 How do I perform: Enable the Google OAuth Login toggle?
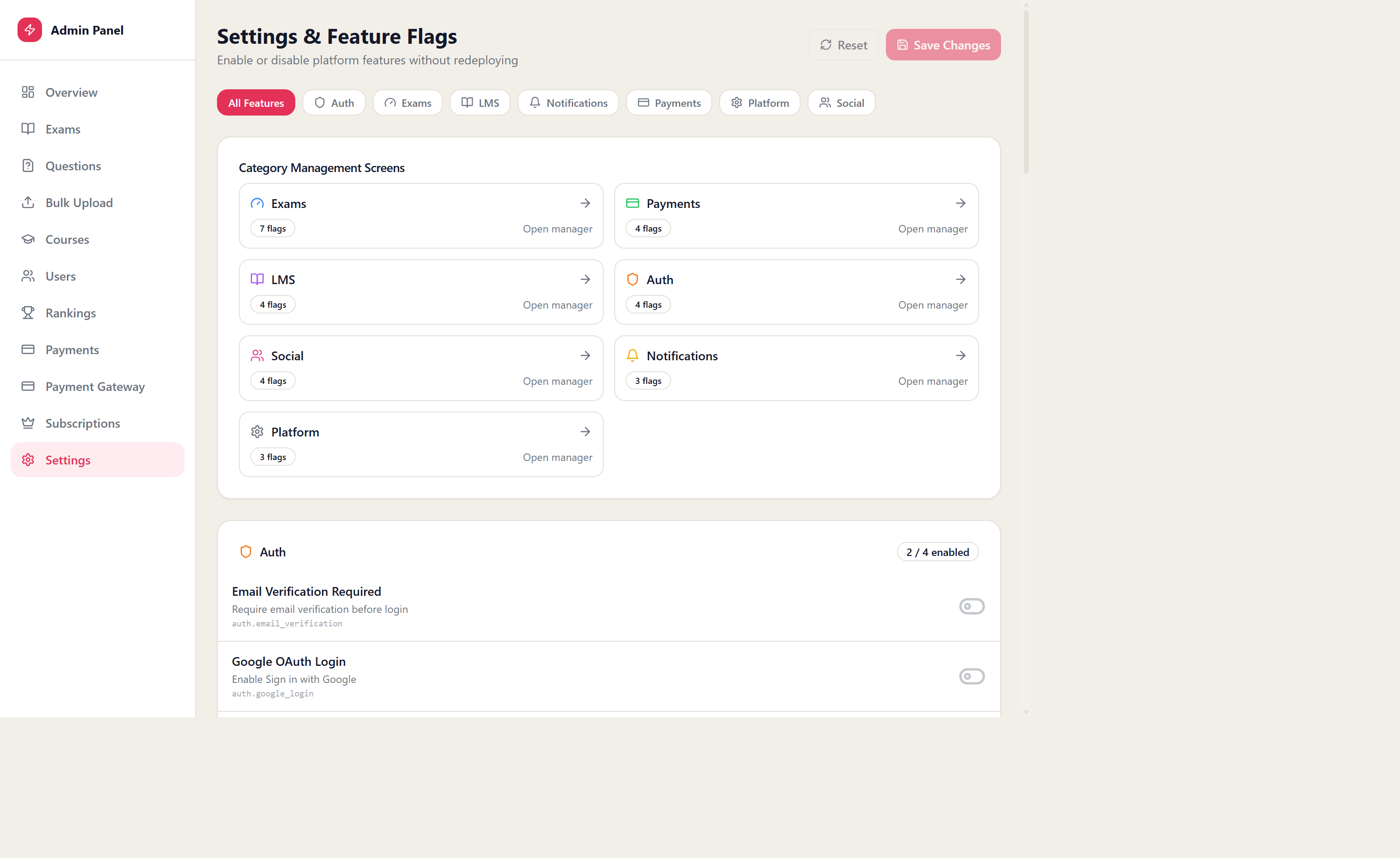(x=972, y=676)
